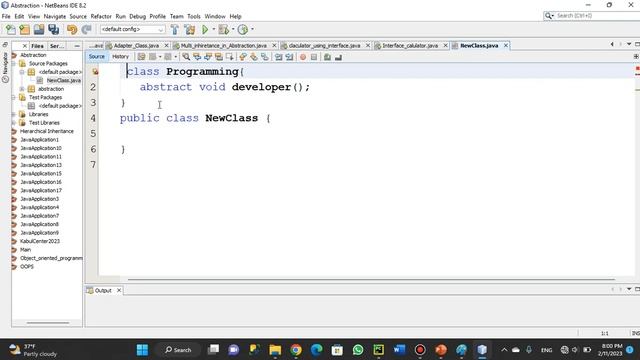
Task: Click the Save All toolbar icon
Action: [53, 29]
